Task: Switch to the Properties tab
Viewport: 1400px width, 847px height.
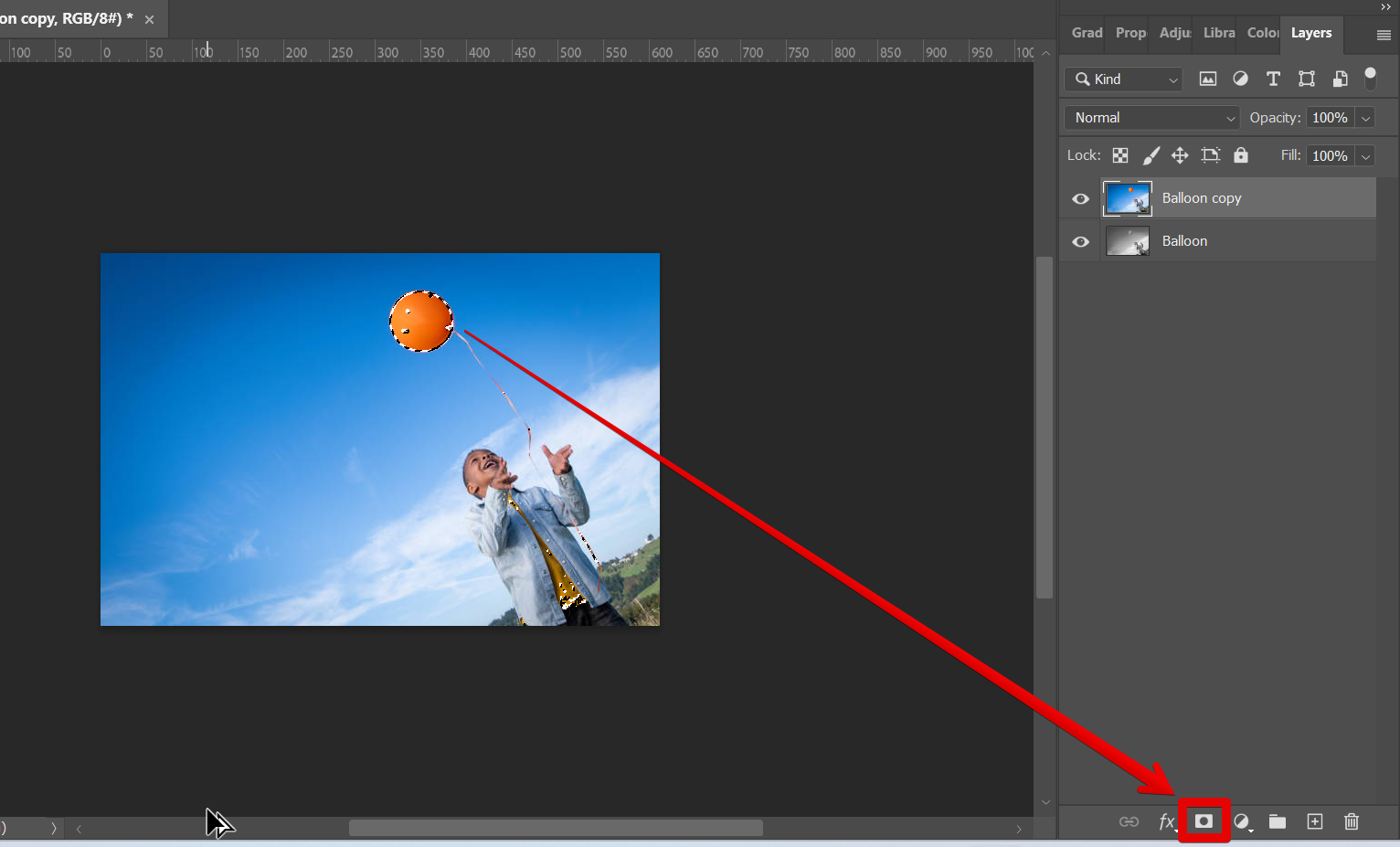Action: pyautogui.click(x=1130, y=33)
